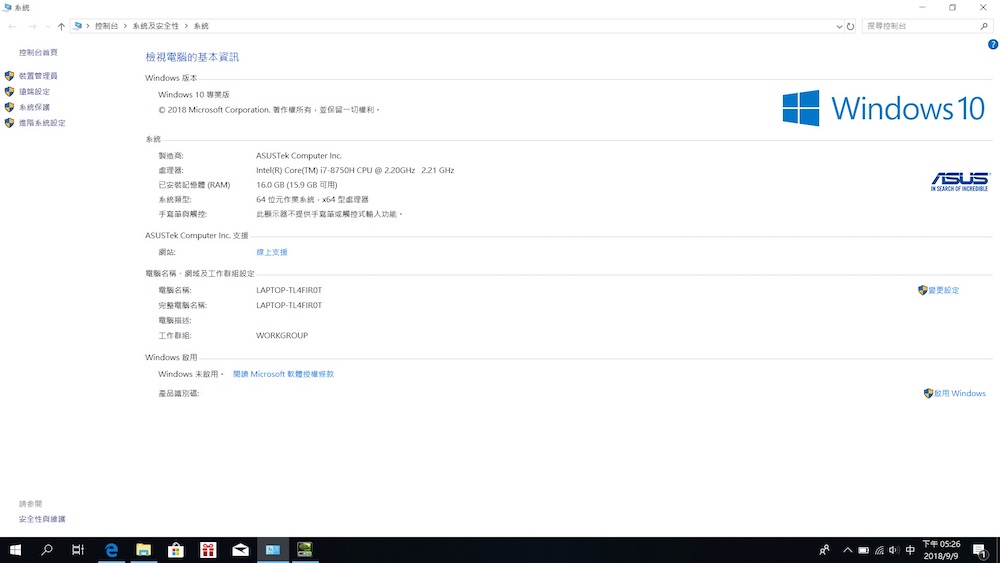Screen dimensions: 1000x563
Task: Open the recent locations dropdown arrow
Action: tap(48, 27)
